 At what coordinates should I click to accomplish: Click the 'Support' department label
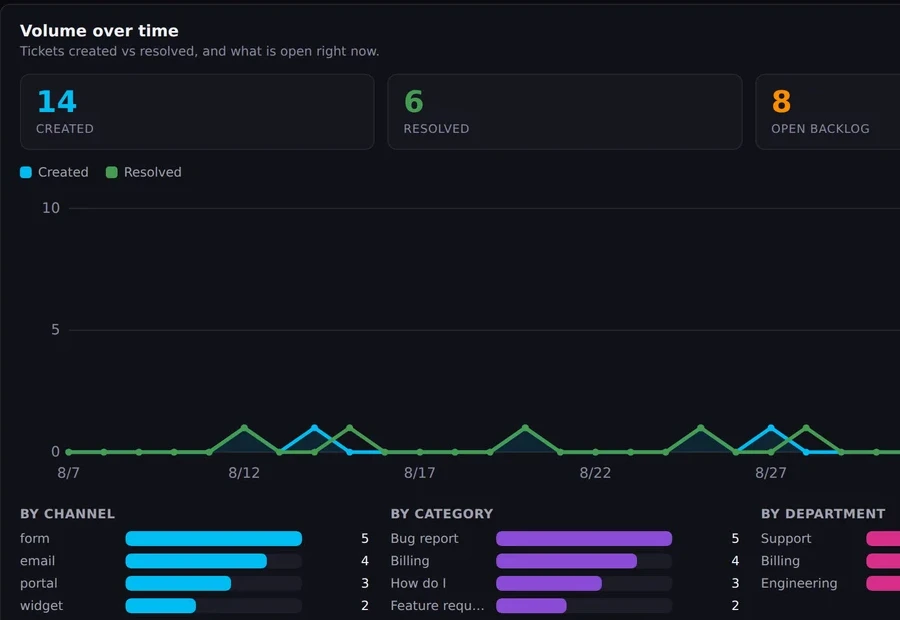[786, 538]
